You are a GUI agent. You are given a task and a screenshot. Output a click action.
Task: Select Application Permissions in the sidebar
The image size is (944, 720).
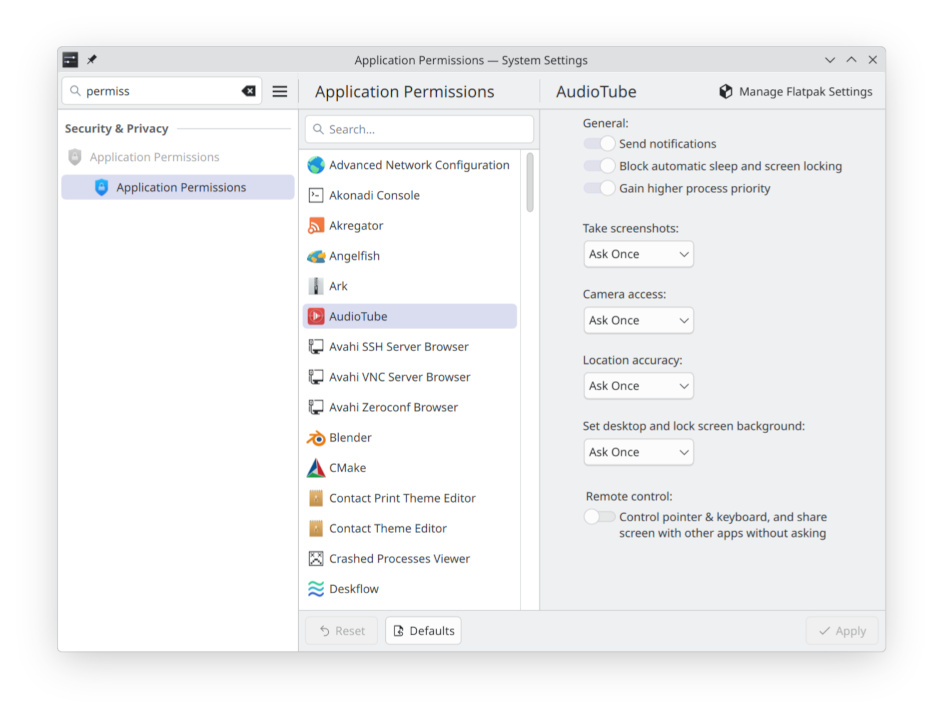coord(180,187)
